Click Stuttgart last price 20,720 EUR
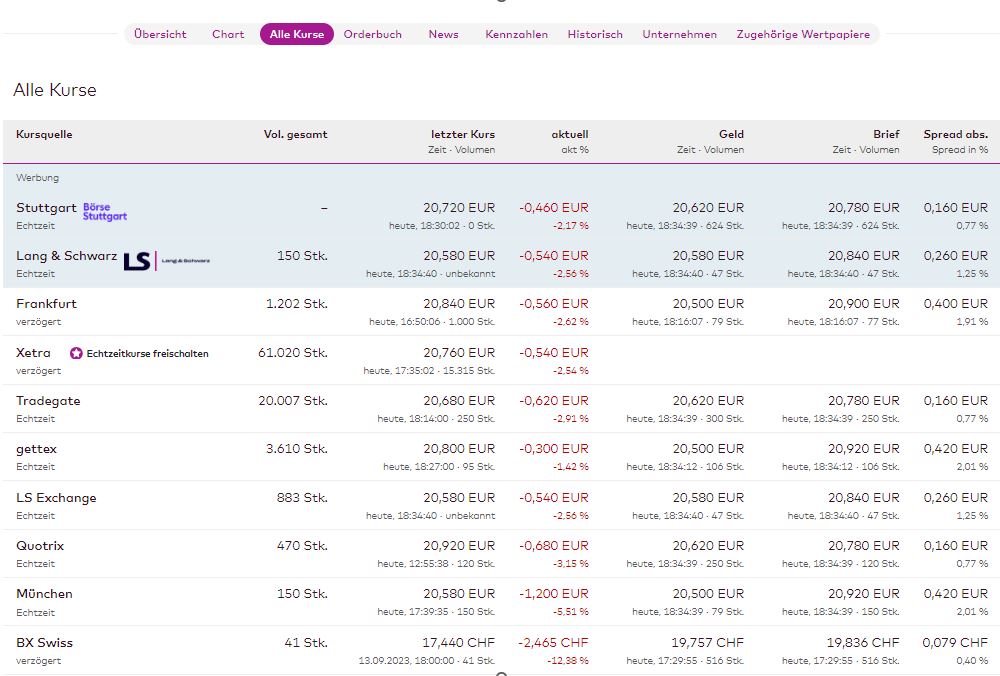The height and width of the screenshot is (676, 1000). [x=459, y=208]
